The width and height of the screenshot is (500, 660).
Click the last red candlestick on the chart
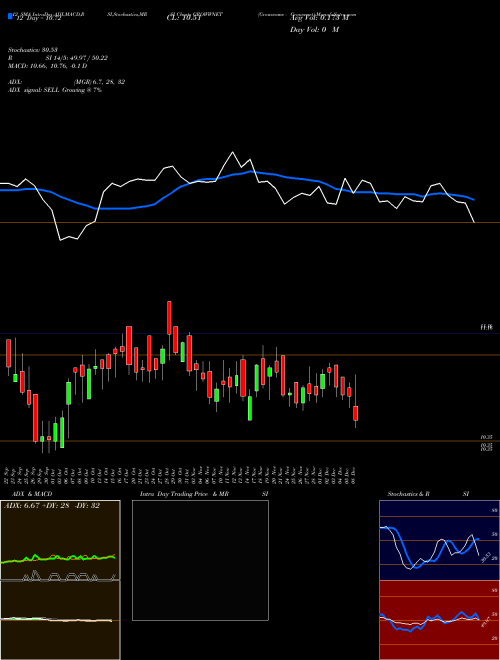[x=356, y=413]
